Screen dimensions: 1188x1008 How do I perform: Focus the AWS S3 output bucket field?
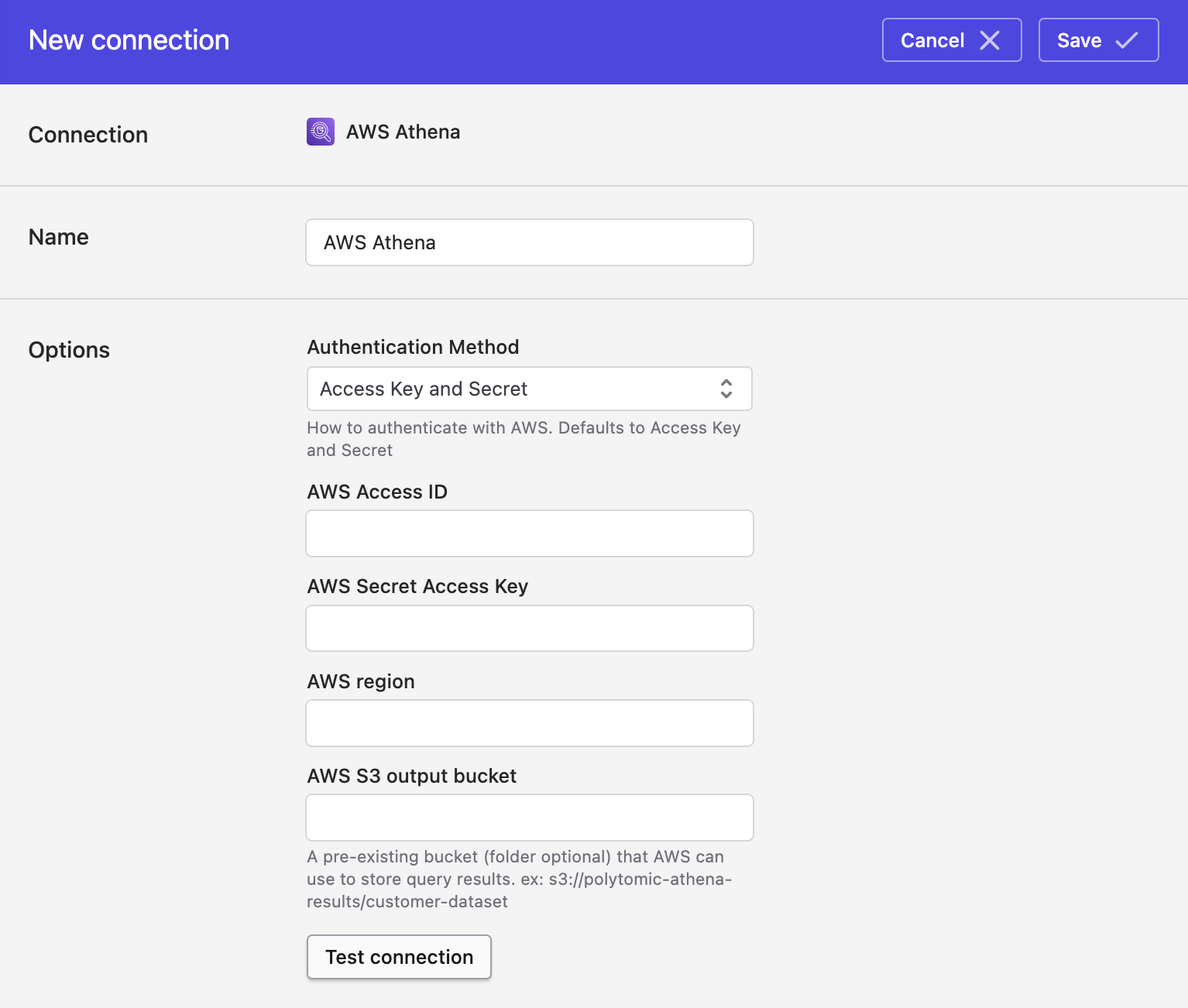pos(530,818)
